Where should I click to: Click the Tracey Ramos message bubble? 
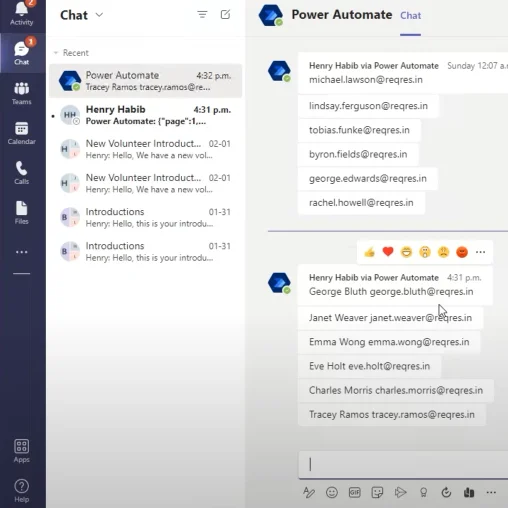pyautogui.click(x=392, y=415)
